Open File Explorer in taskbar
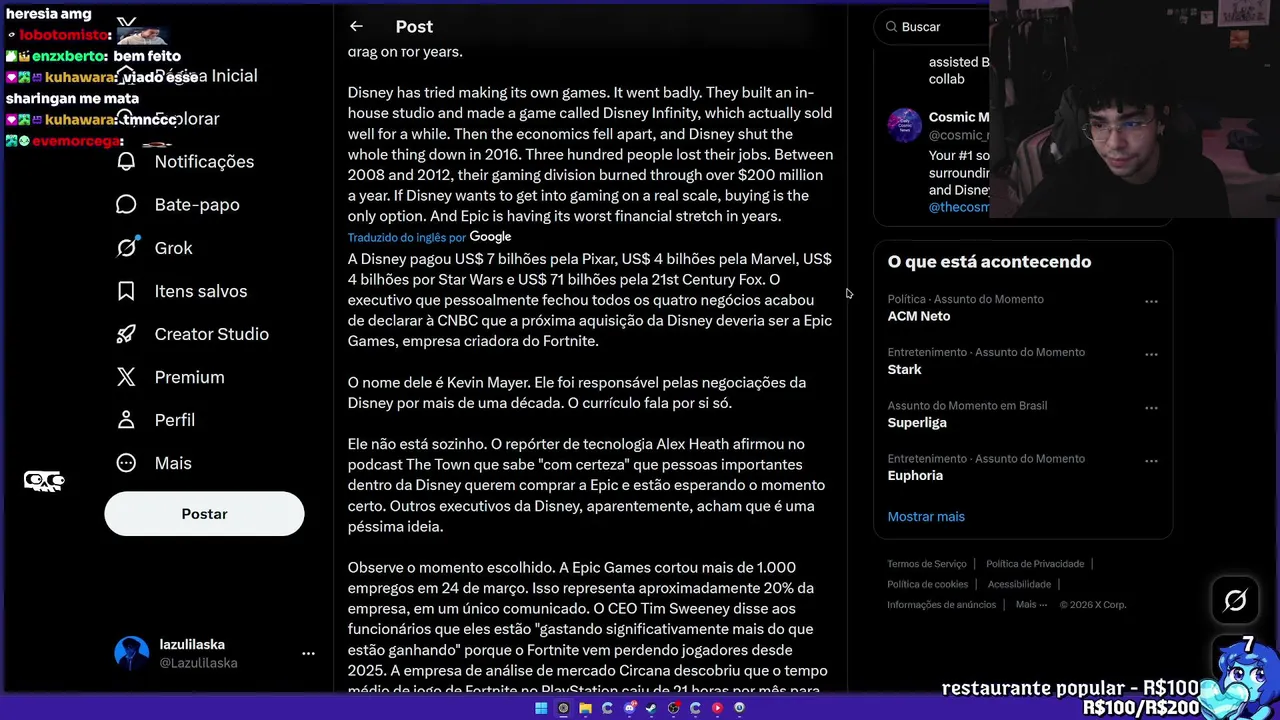Viewport: 1280px width, 720px height. (585, 708)
